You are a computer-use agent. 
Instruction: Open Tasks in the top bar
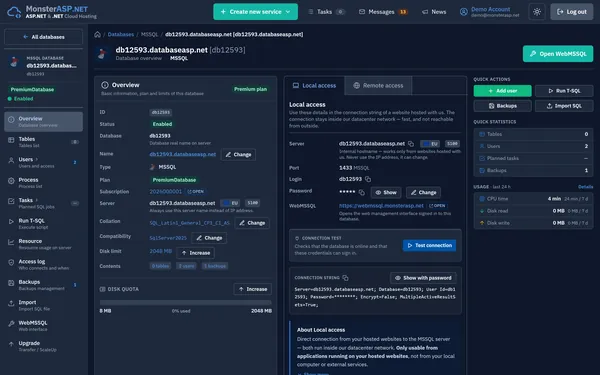(x=326, y=12)
